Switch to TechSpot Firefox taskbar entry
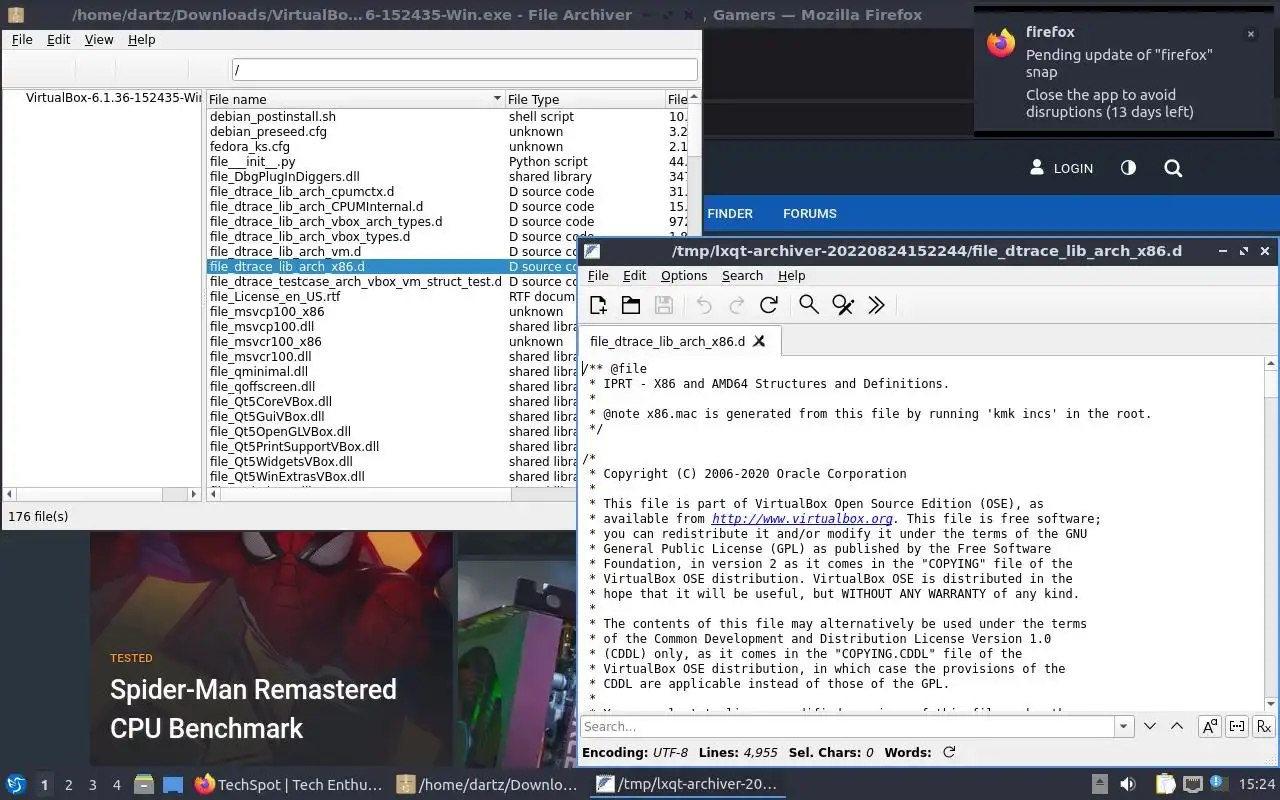This screenshot has width=1280, height=800. pyautogui.click(x=289, y=785)
